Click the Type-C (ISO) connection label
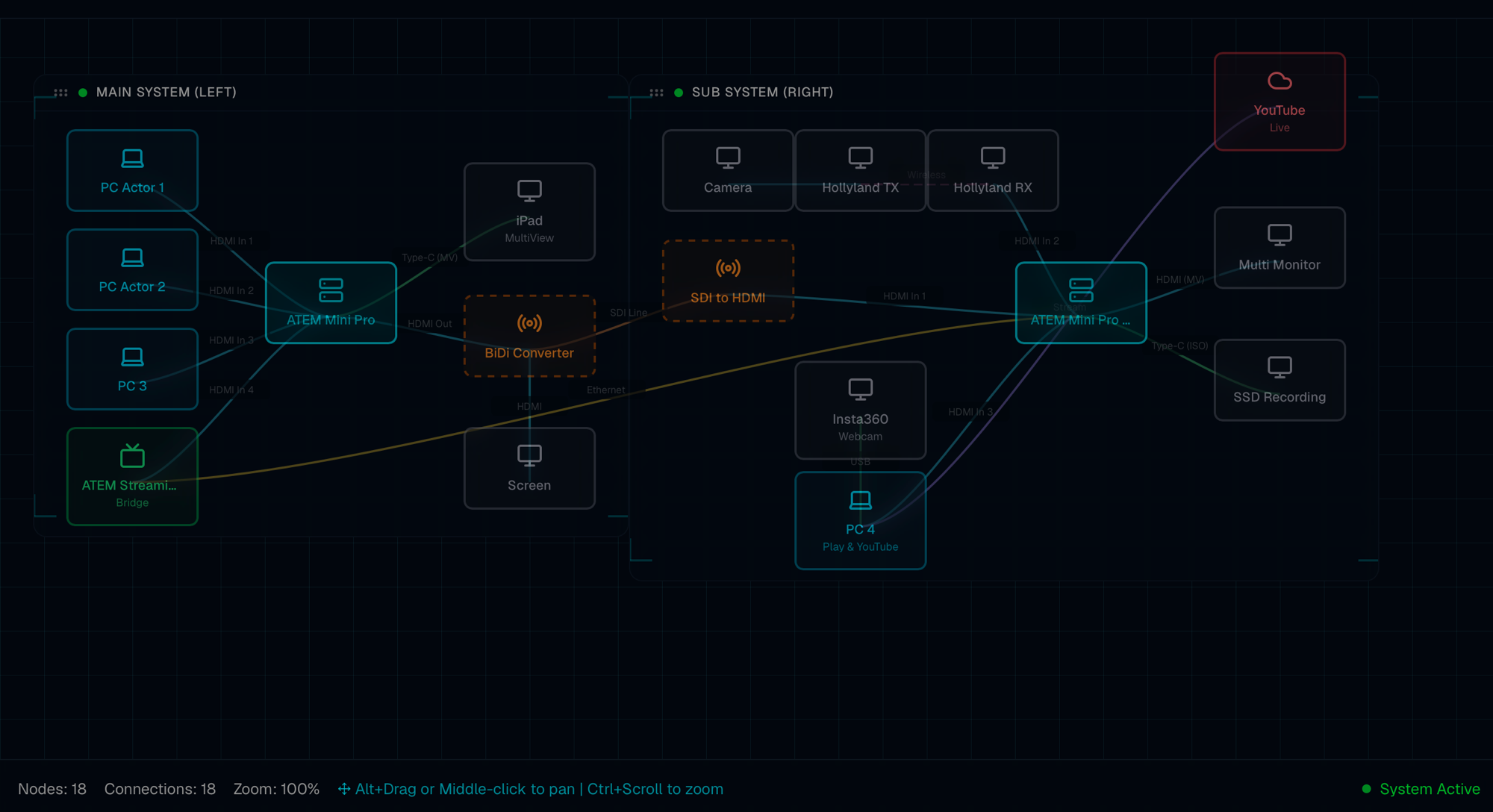 (x=1180, y=346)
